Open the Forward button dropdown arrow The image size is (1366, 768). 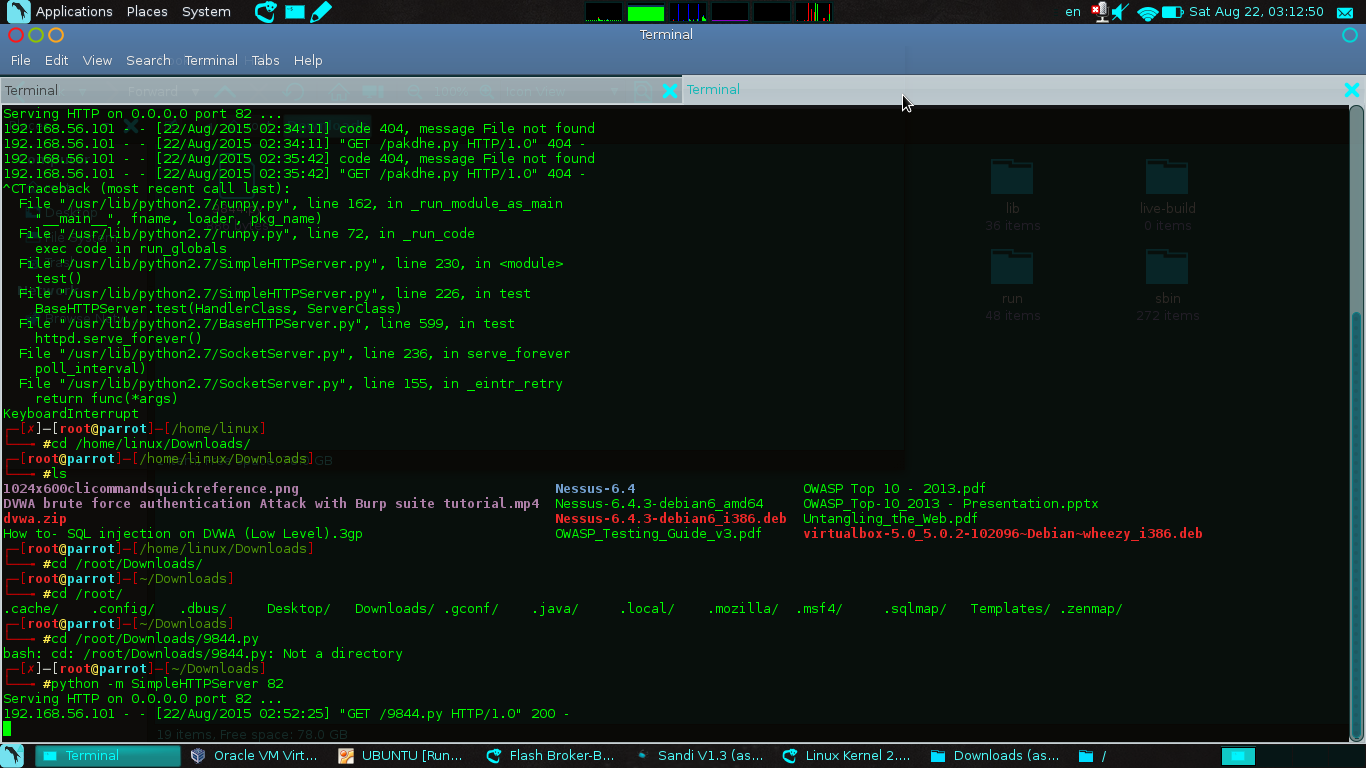coord(195,91)
